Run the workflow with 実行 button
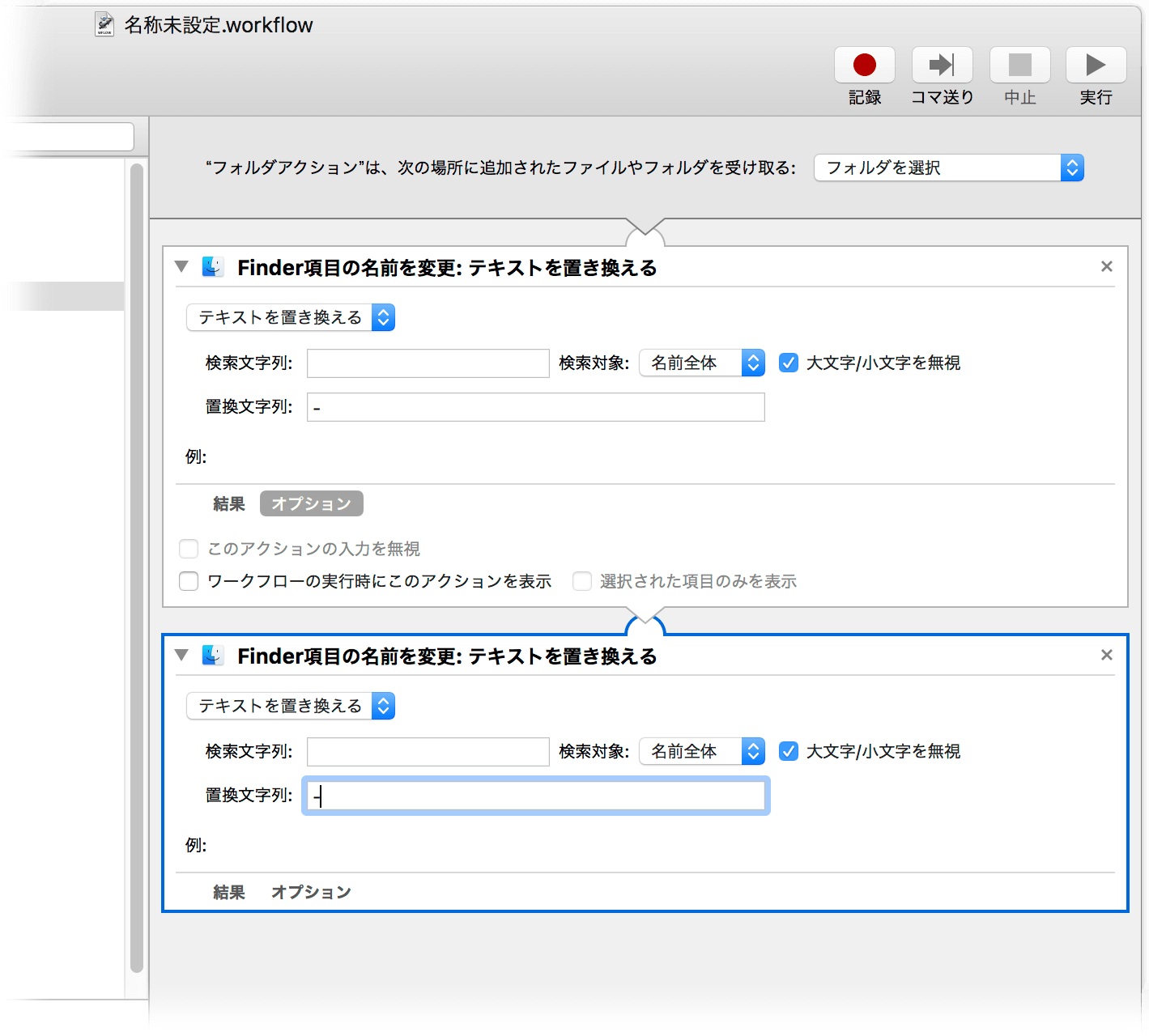This screenshot has height=1036, width=1149. click(1096, 65)
